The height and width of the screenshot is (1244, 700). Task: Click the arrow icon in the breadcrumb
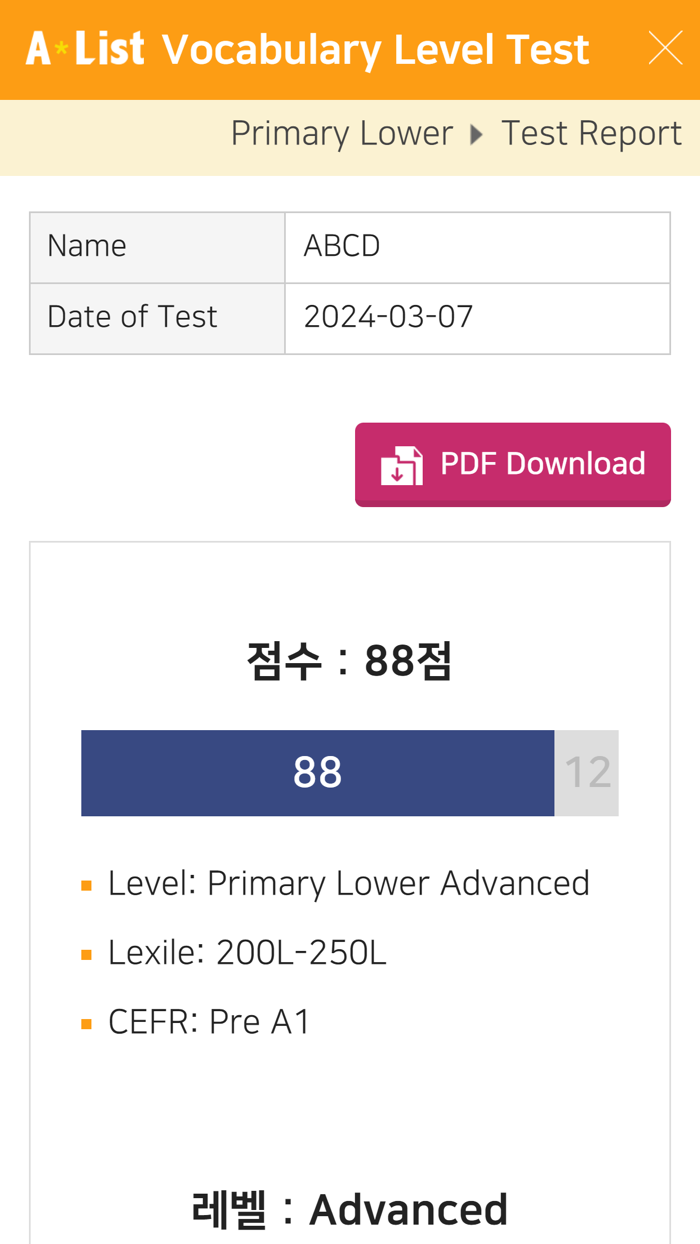tap(476, 133)
